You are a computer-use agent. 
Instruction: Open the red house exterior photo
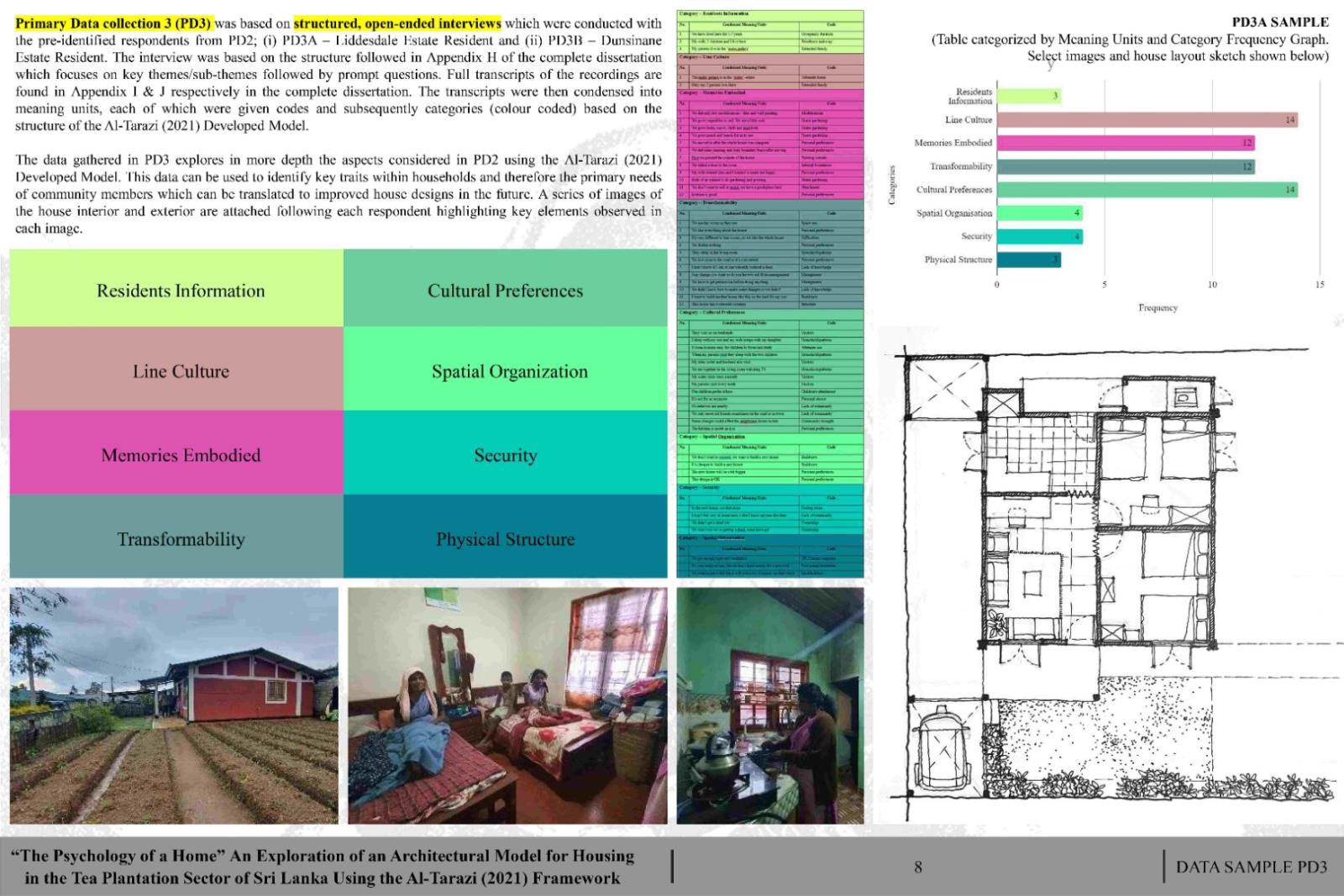tap(174, 705)
